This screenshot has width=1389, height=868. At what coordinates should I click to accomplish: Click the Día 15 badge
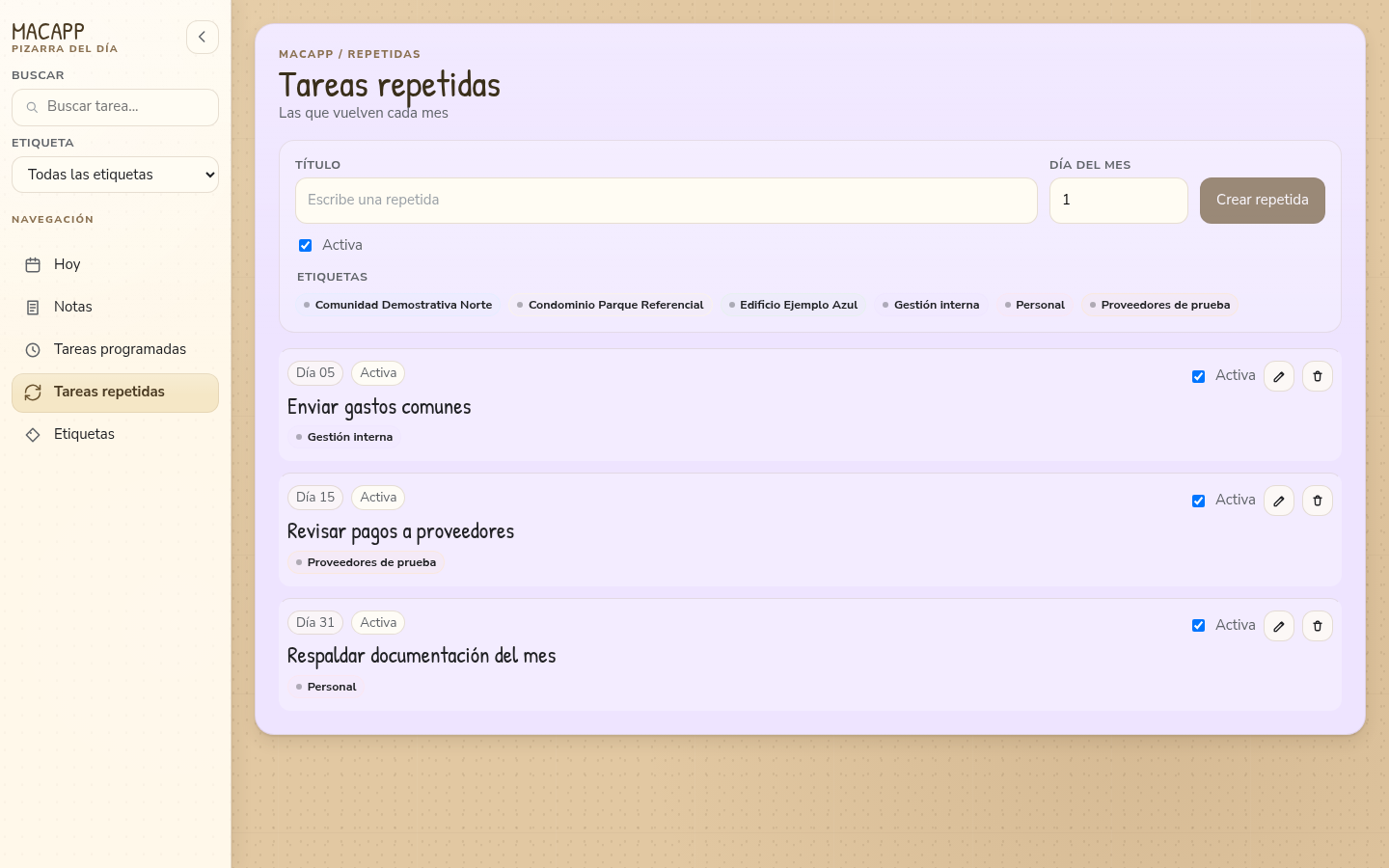click(315, 498)
